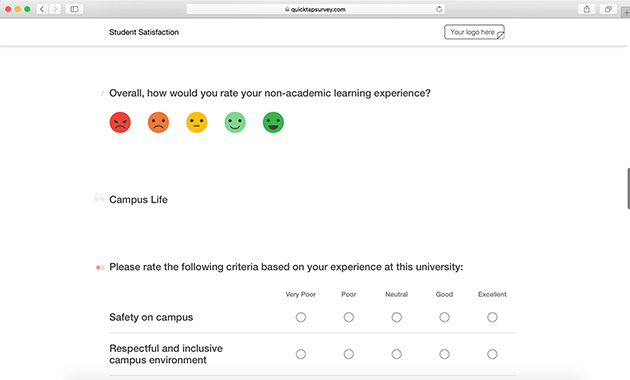630x380 pixels.
Task: Select the angry red face rating
Action: pos(120,122)
